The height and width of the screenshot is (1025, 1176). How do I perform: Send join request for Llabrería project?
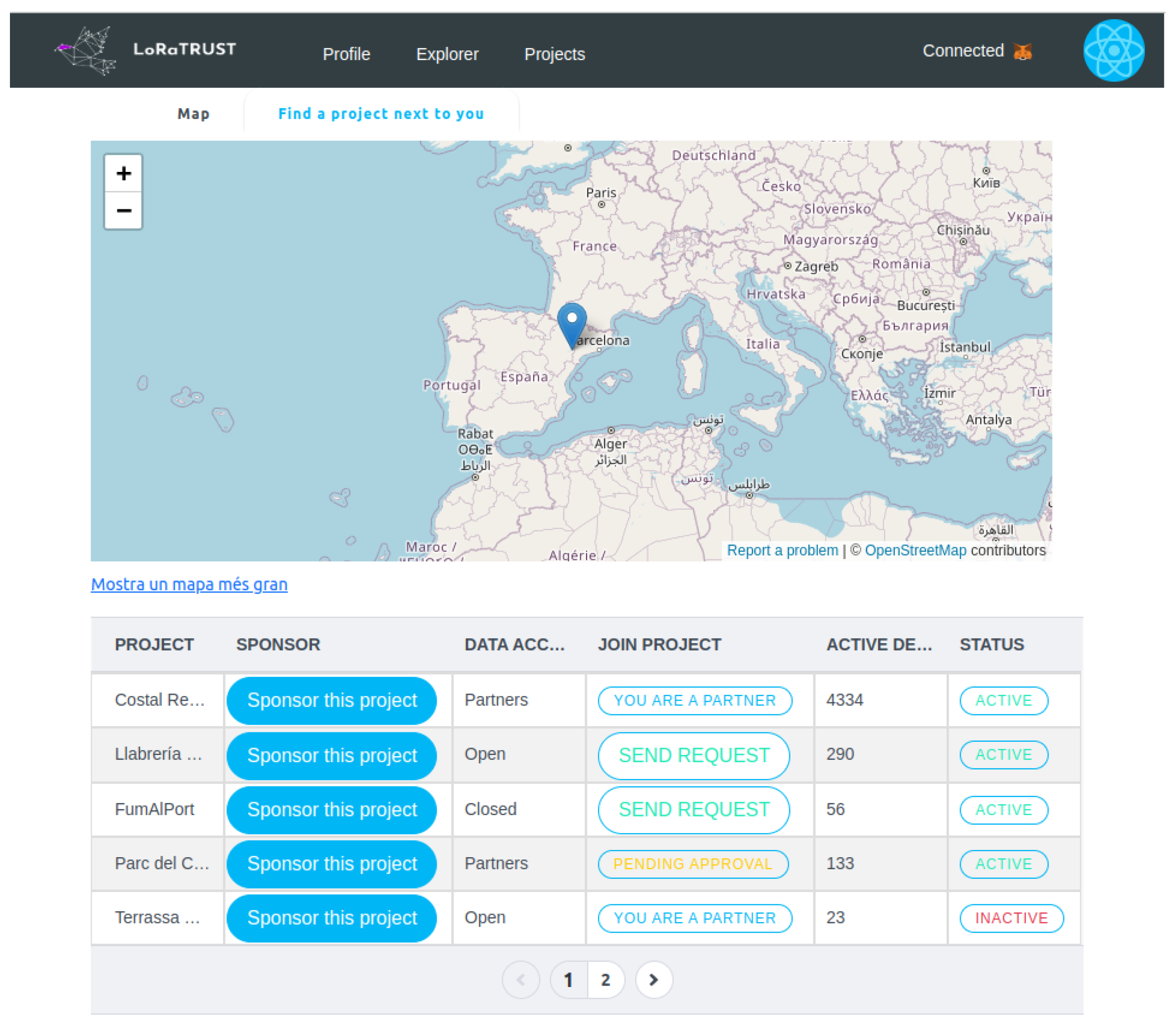(x=694, y=755)
